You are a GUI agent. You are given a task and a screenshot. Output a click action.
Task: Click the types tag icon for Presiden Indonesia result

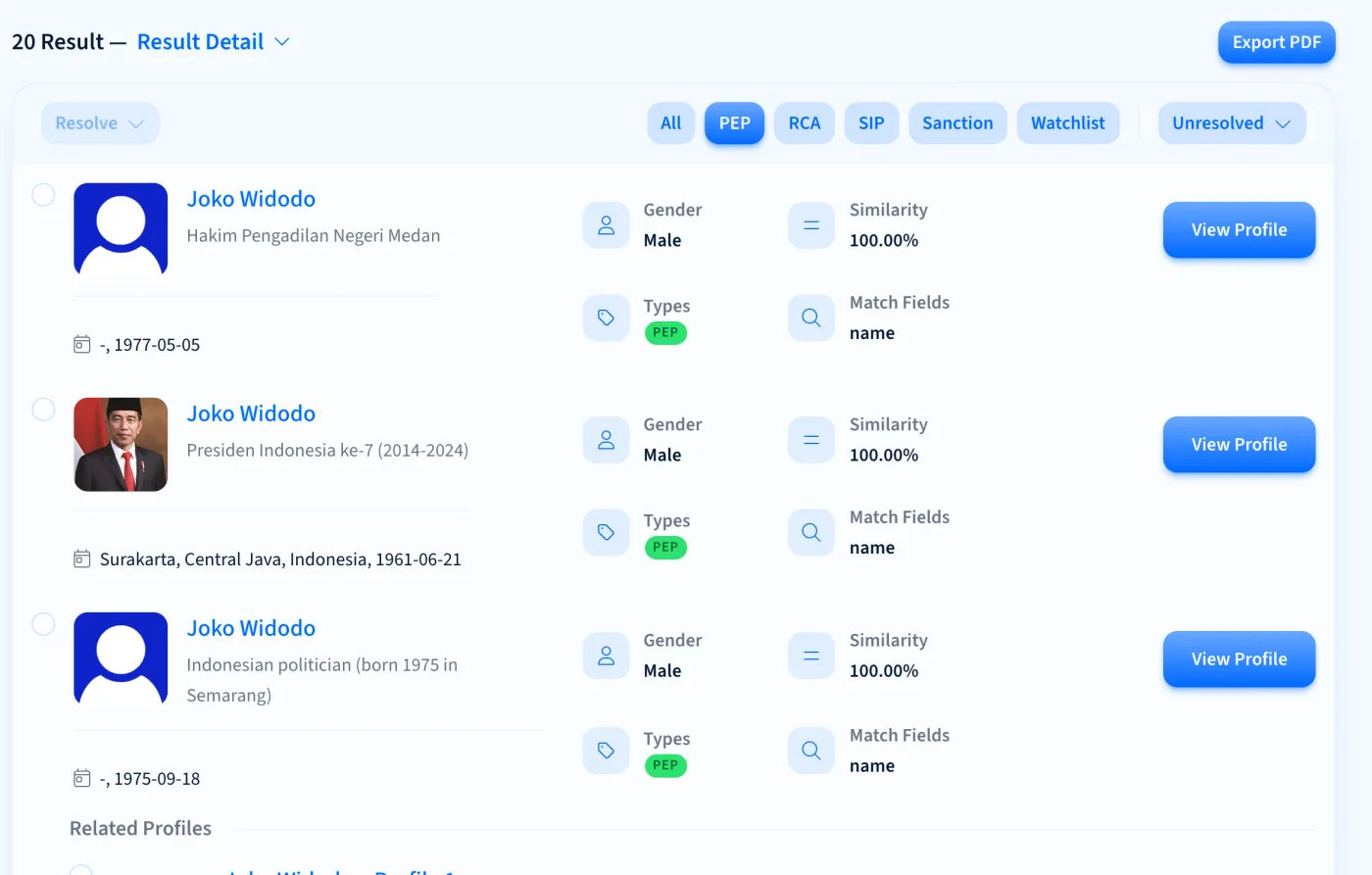607,532
